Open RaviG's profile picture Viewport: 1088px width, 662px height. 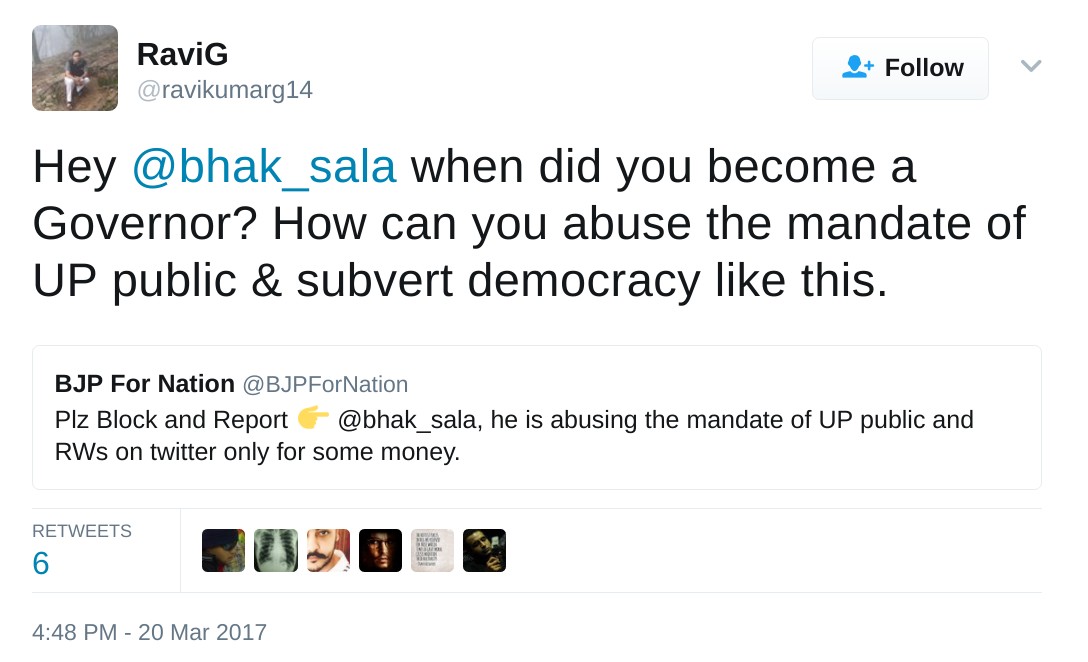(75, 68)
